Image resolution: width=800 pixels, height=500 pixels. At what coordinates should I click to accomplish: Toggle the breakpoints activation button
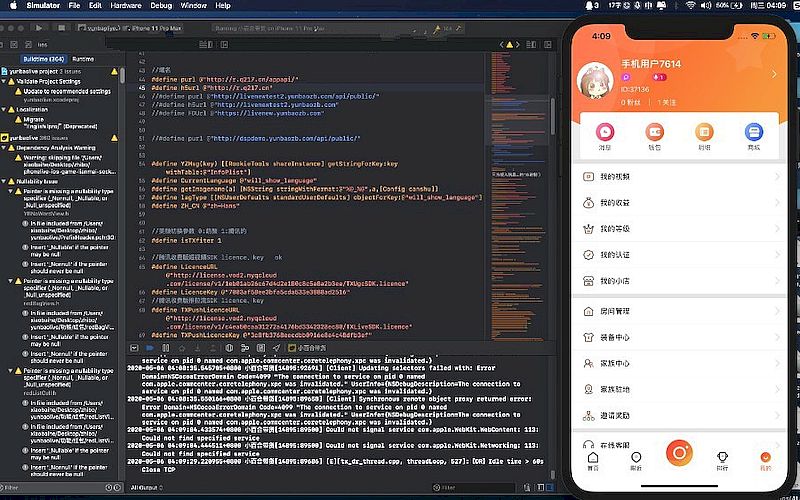pyautogui.click(x=149, y=348)
